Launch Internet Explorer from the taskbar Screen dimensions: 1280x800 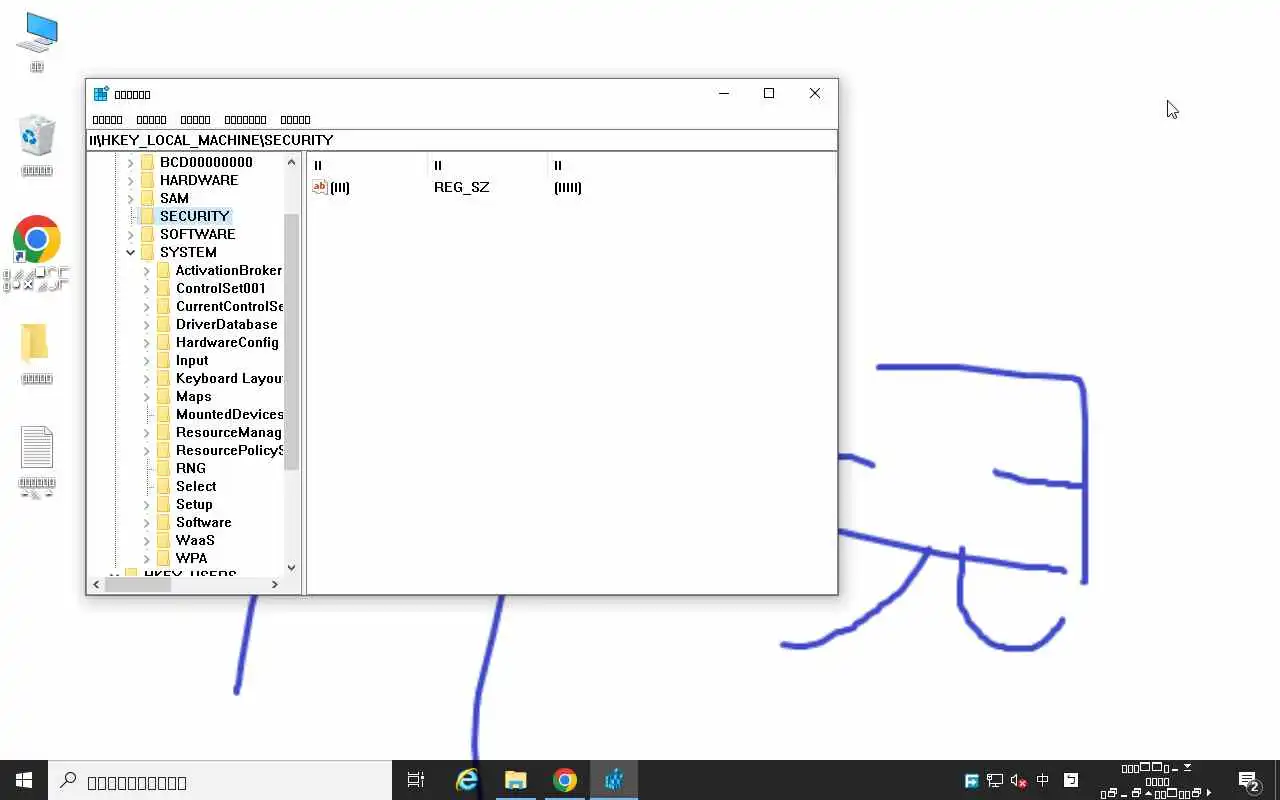pos(467,780)
